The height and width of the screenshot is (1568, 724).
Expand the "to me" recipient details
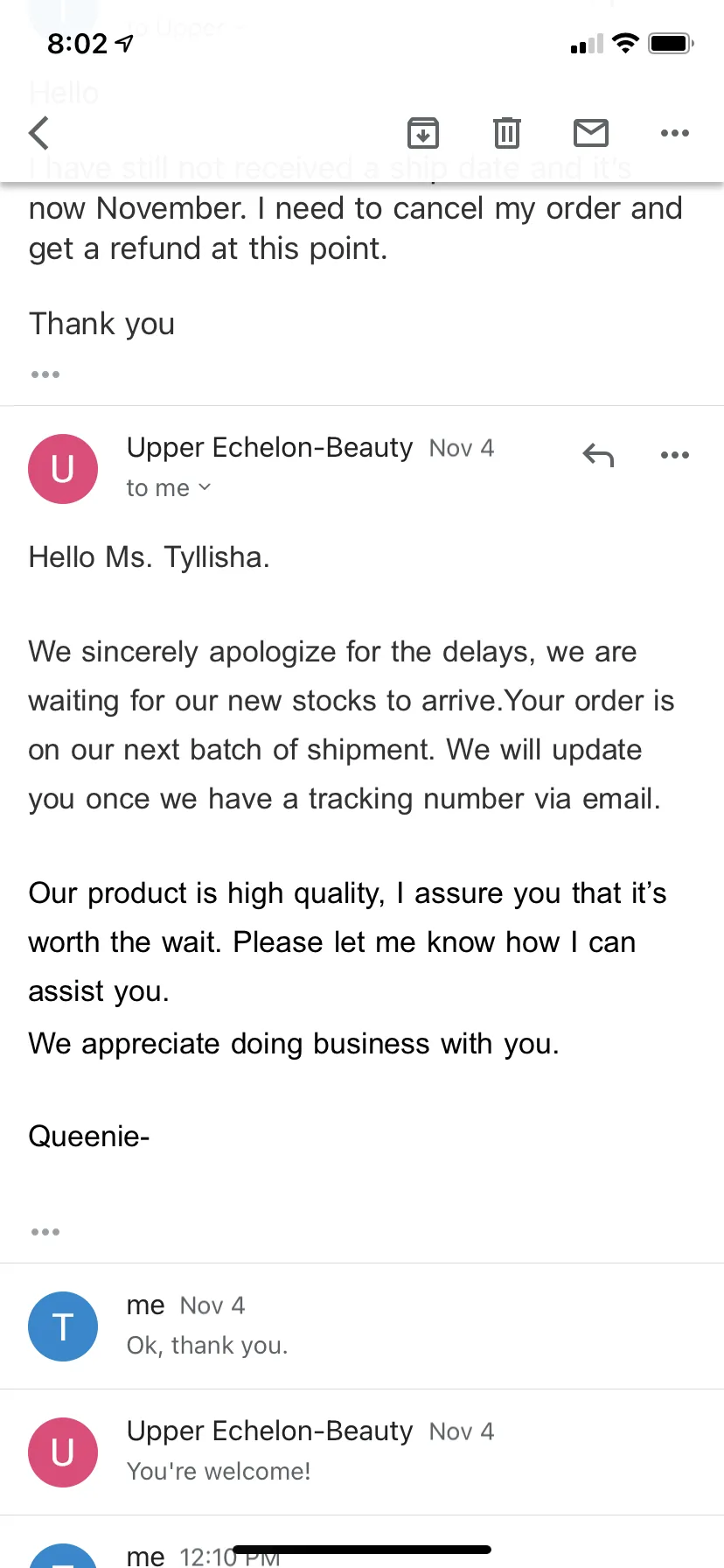(169, 488)
